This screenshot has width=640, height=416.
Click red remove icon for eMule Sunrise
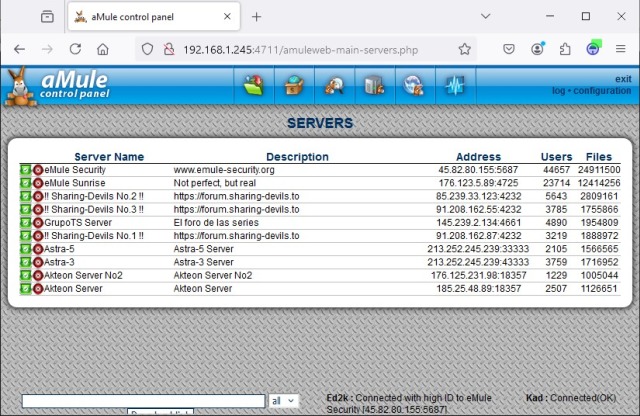38,183
